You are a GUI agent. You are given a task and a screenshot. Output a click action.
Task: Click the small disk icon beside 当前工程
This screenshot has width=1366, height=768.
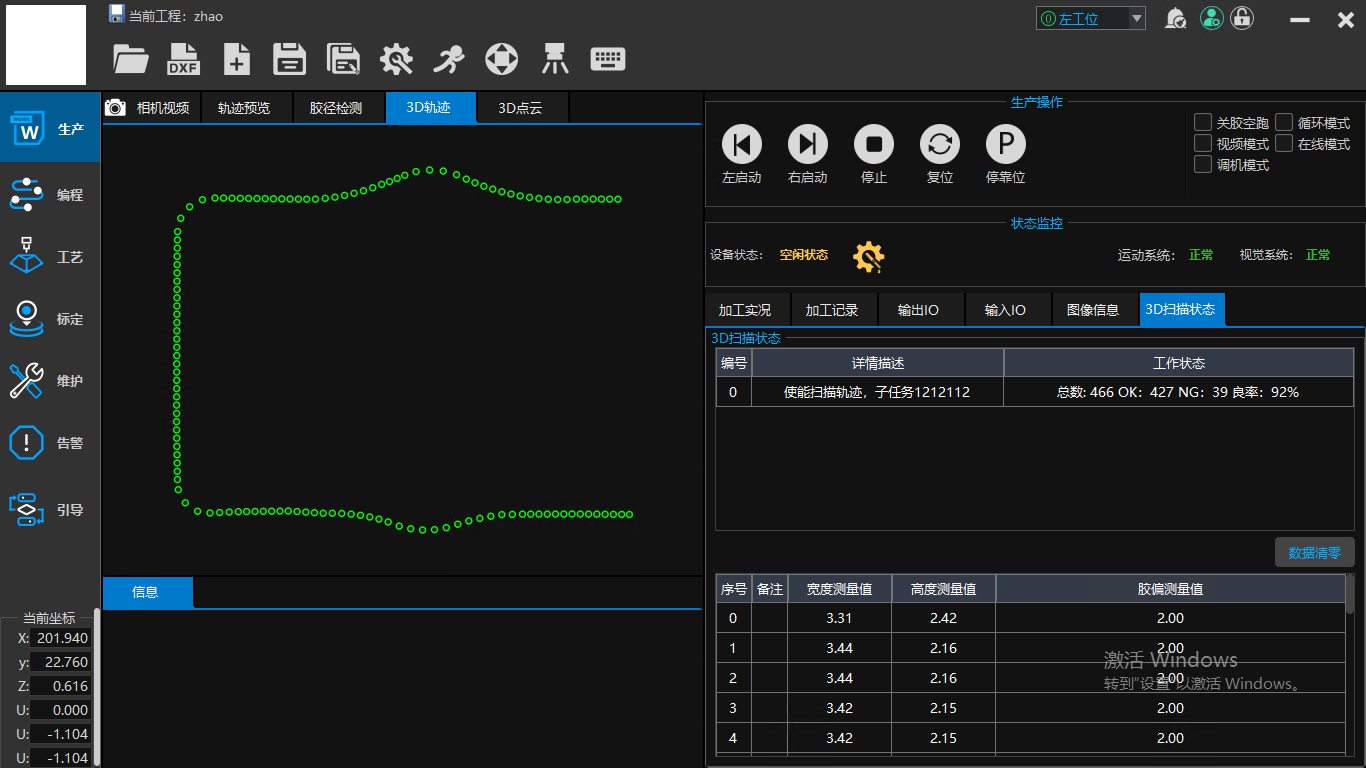click(x=117, y=14)
